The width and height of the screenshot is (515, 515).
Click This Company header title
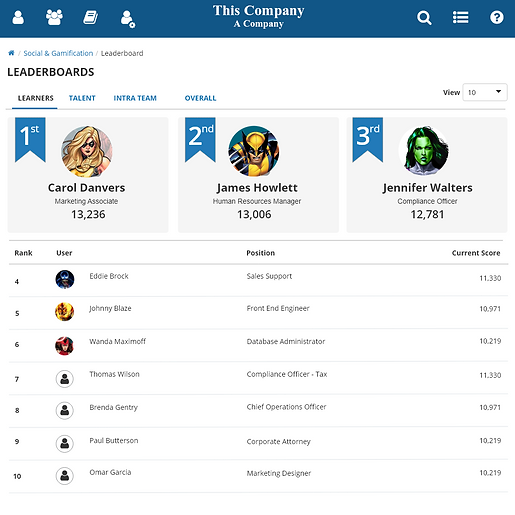pos(258,11)
